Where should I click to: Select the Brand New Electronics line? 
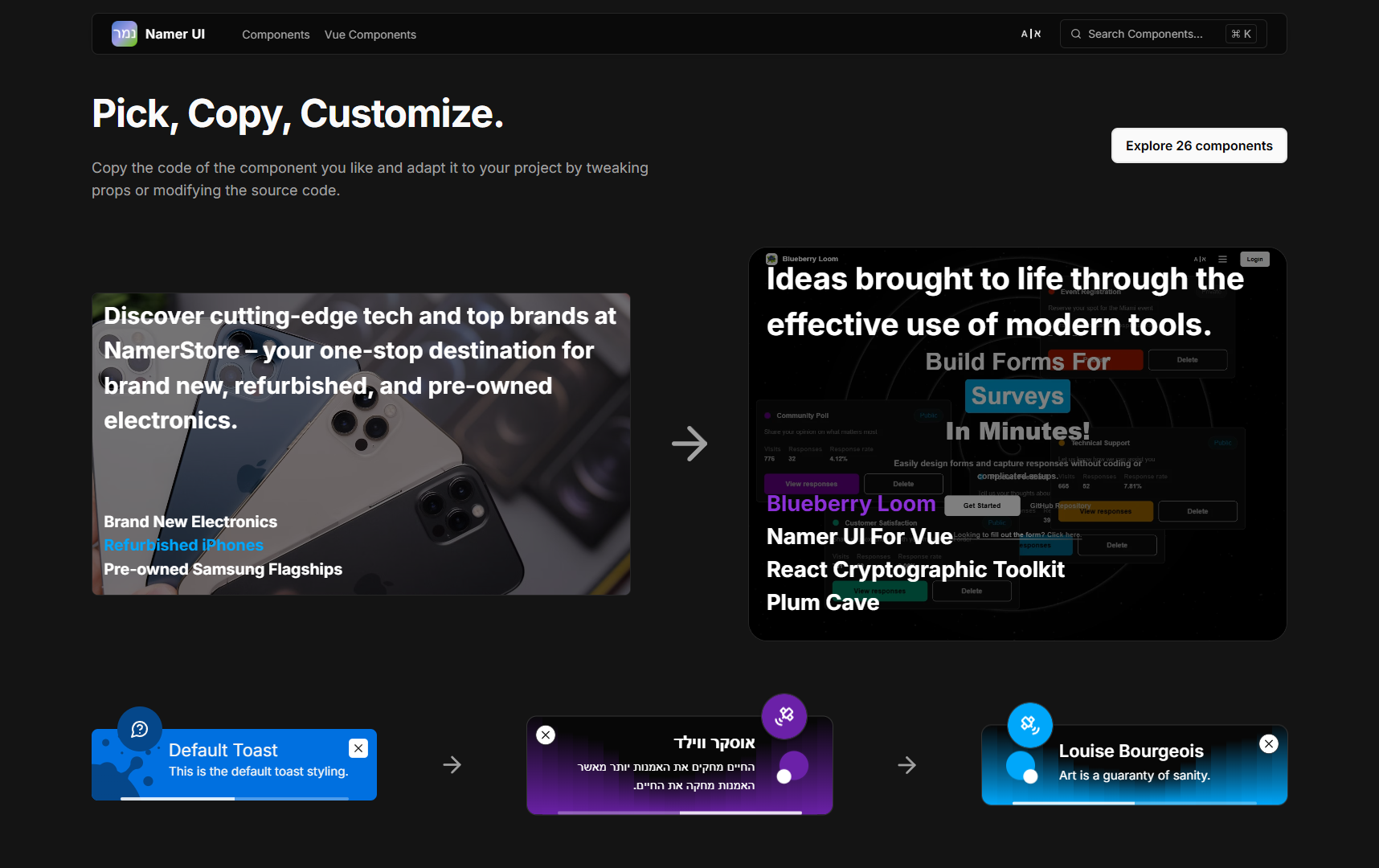click(190, 522)
